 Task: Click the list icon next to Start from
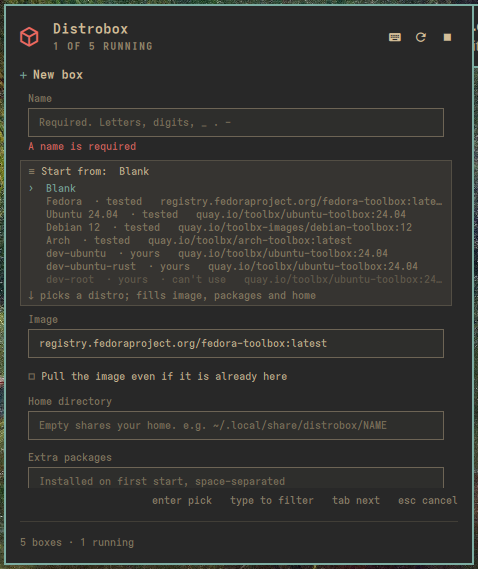[32, 171]
